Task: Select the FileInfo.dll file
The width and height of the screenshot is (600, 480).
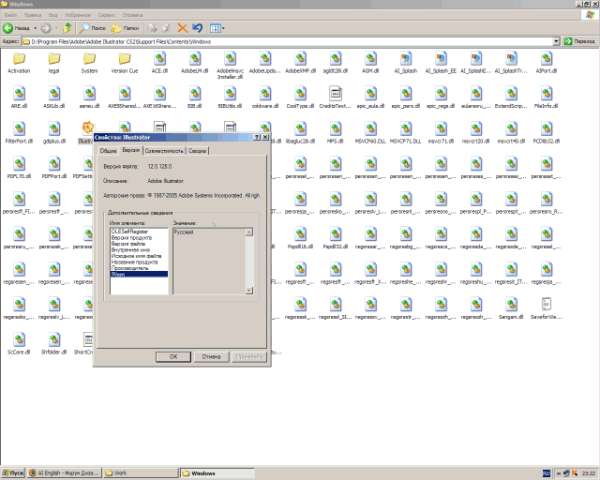Action: 546,98
